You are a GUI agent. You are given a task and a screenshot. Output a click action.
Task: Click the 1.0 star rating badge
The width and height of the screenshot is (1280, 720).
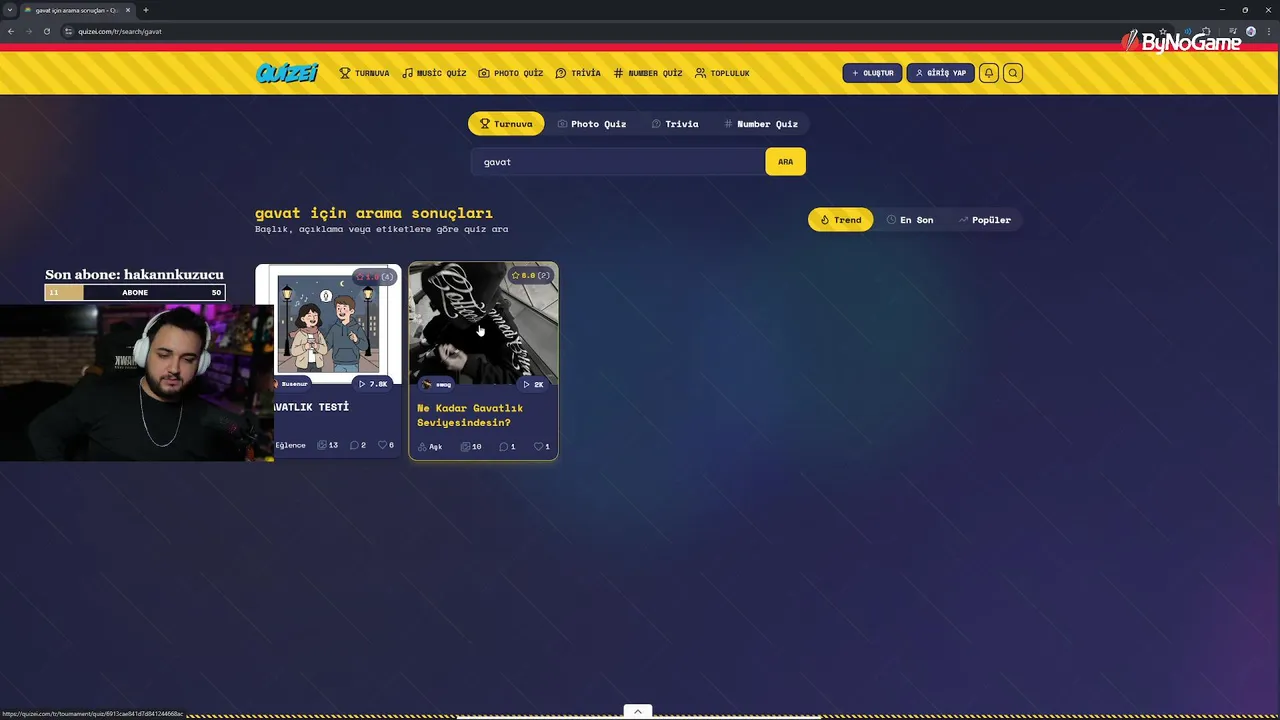(x=375, y=276)
